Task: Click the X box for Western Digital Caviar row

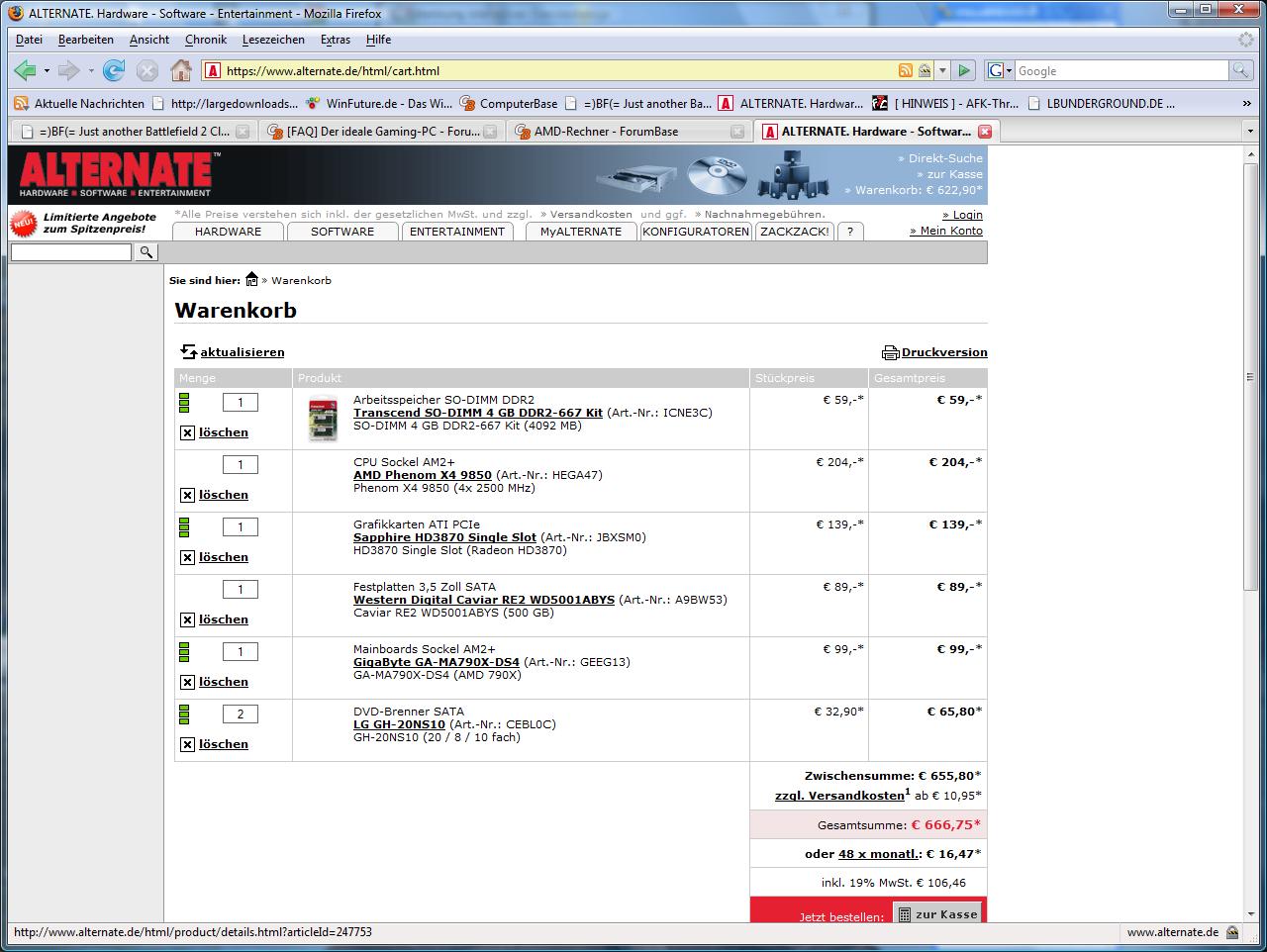Action: pyautogui.click(x=187, y=619)
